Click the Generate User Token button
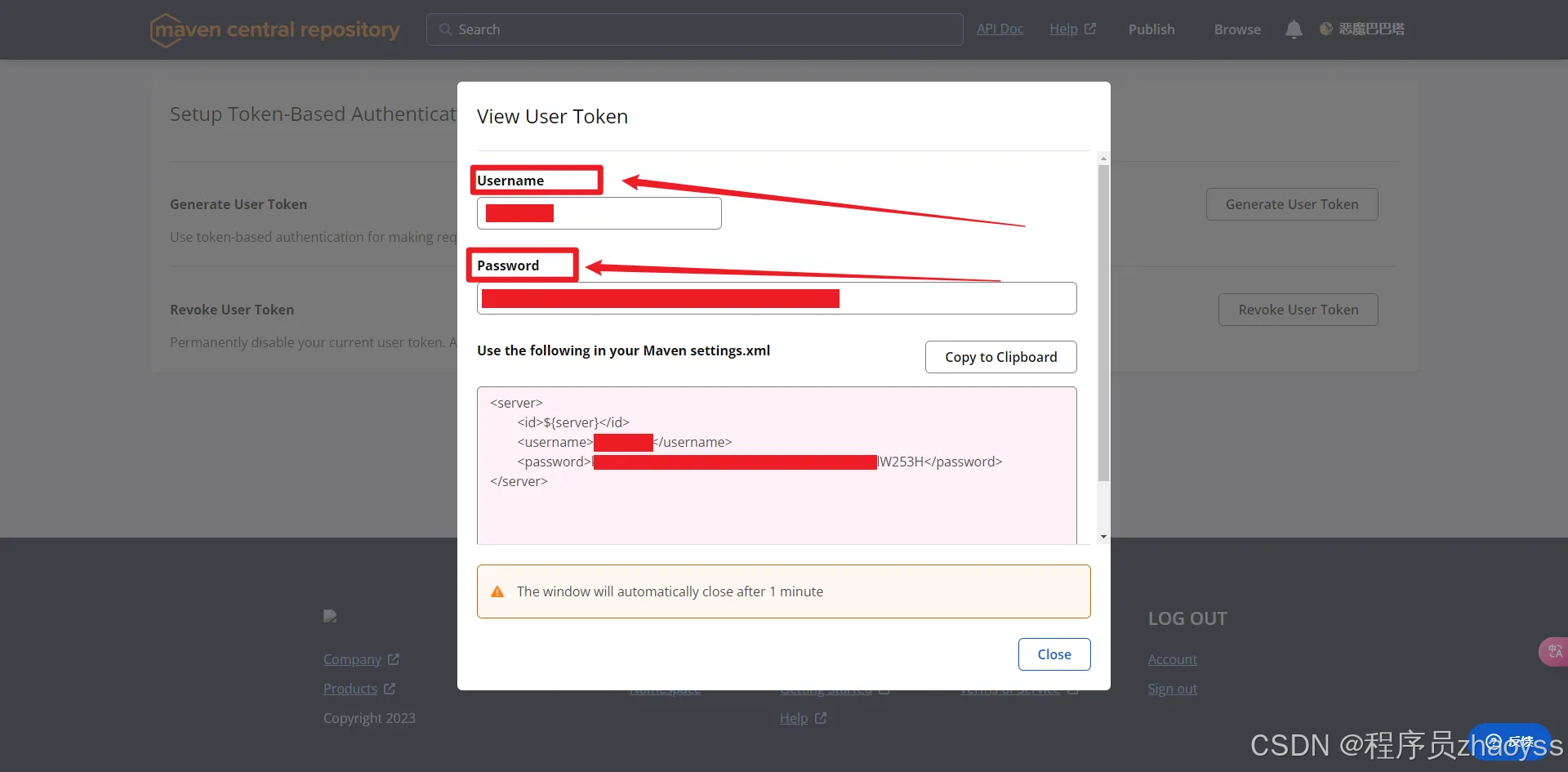Screen dimensions: 1568x772 coord(1292,204)
